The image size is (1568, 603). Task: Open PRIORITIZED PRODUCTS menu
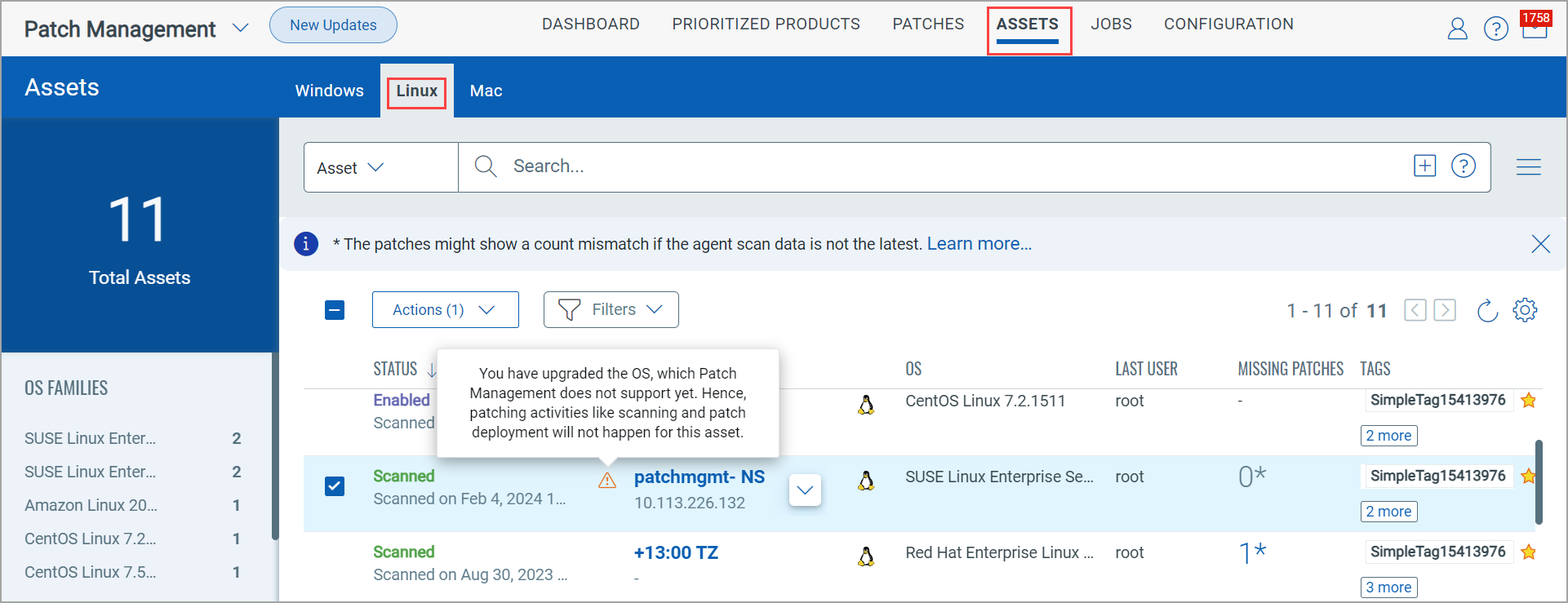pos(766,24)
